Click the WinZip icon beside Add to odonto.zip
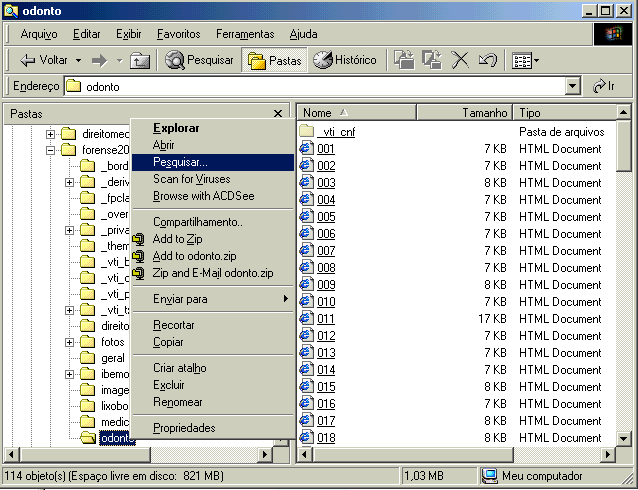This screenshot has width=638, height=490. point(140,256)
